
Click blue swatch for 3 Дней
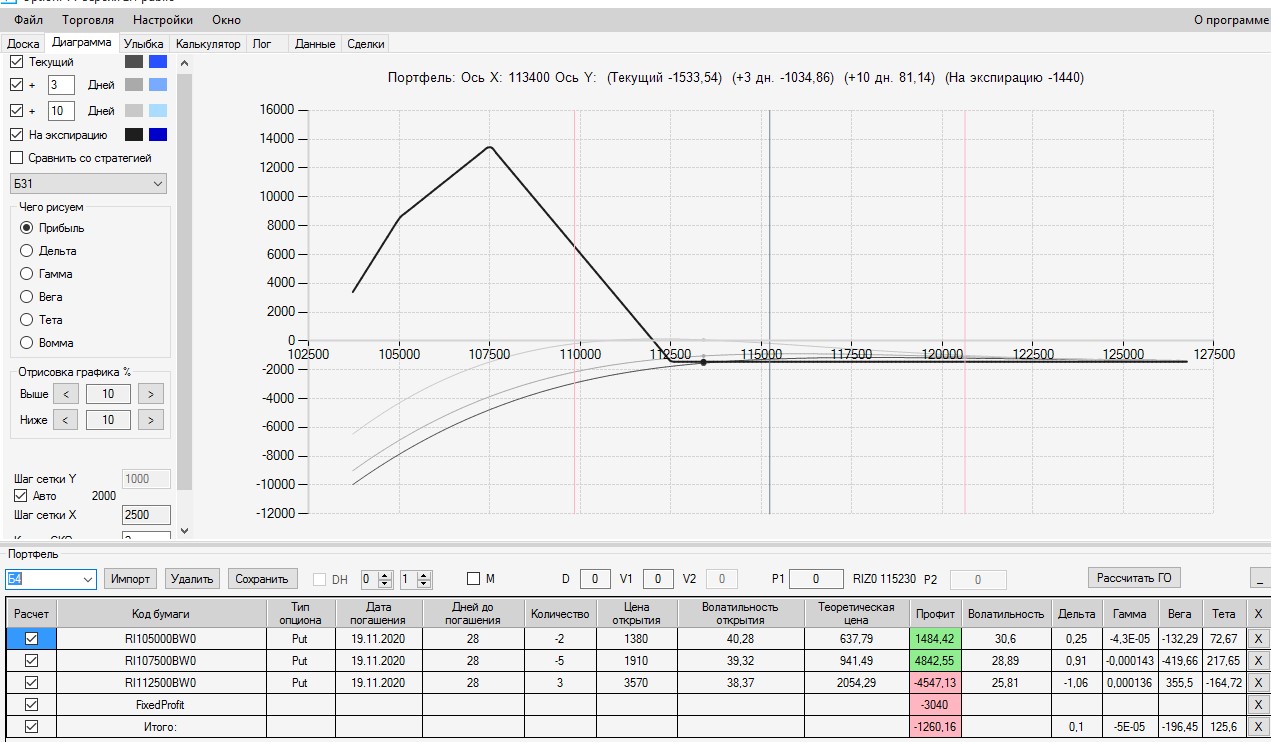pos(158,85)
